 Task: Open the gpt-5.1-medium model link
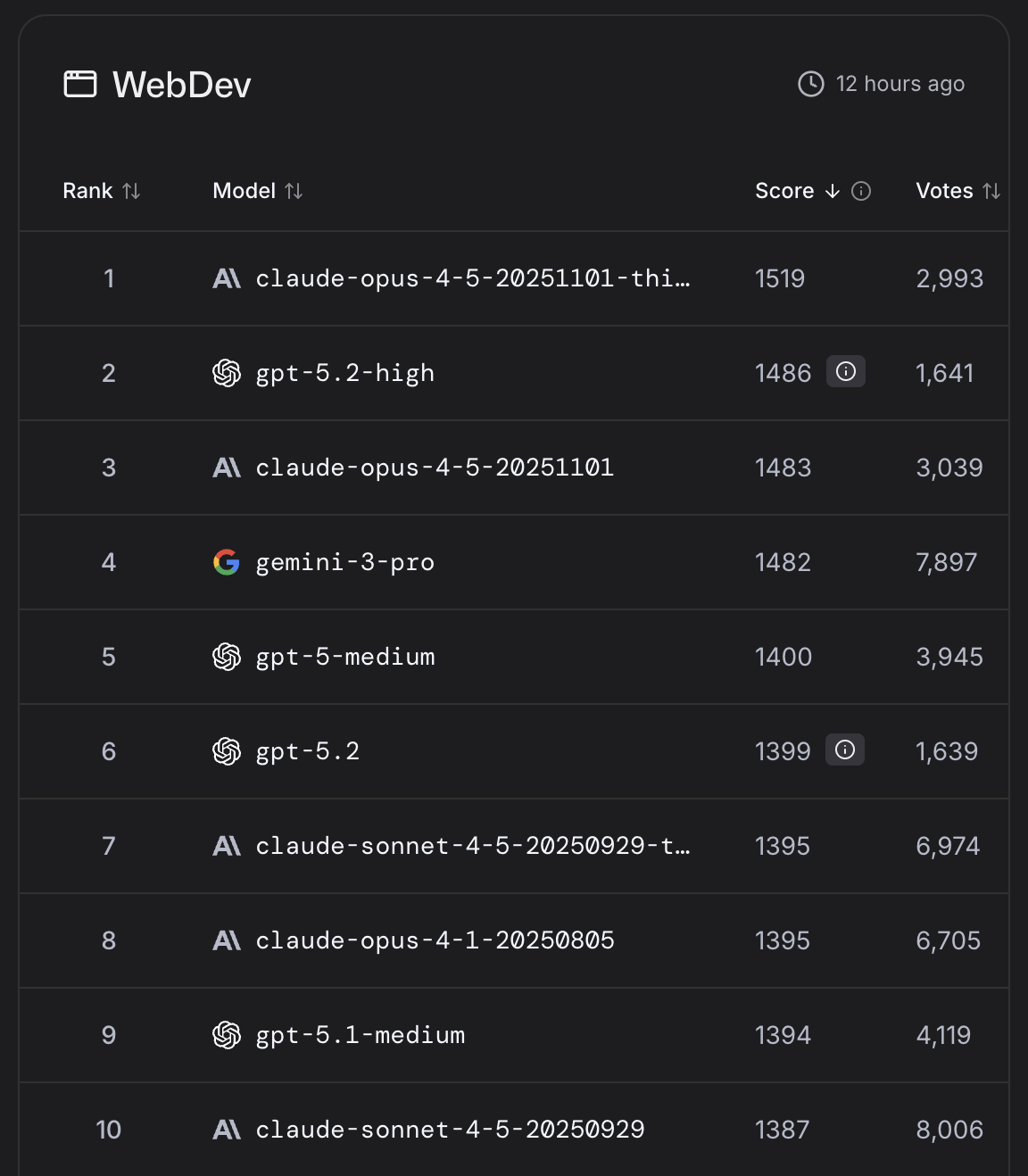pyautogui.click(x=360, y=1035)
